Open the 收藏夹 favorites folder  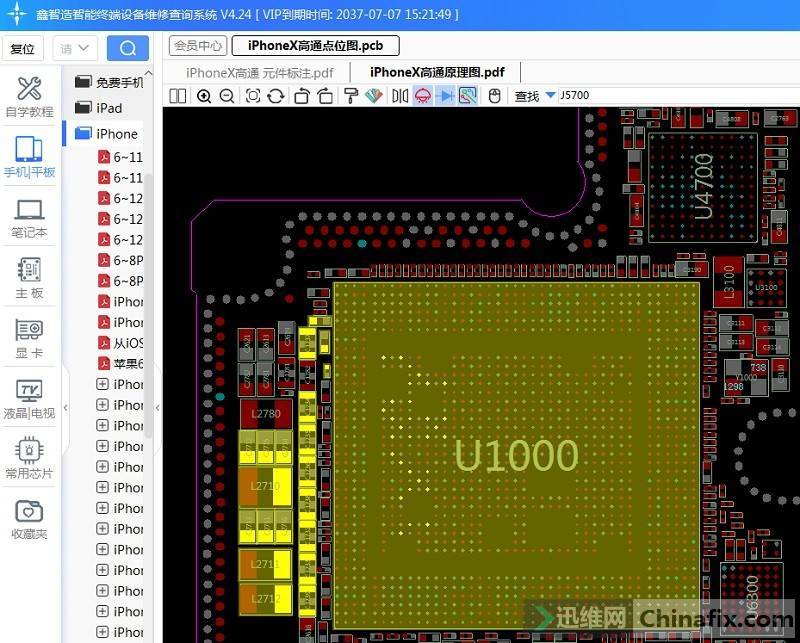(x=30, y=520)
